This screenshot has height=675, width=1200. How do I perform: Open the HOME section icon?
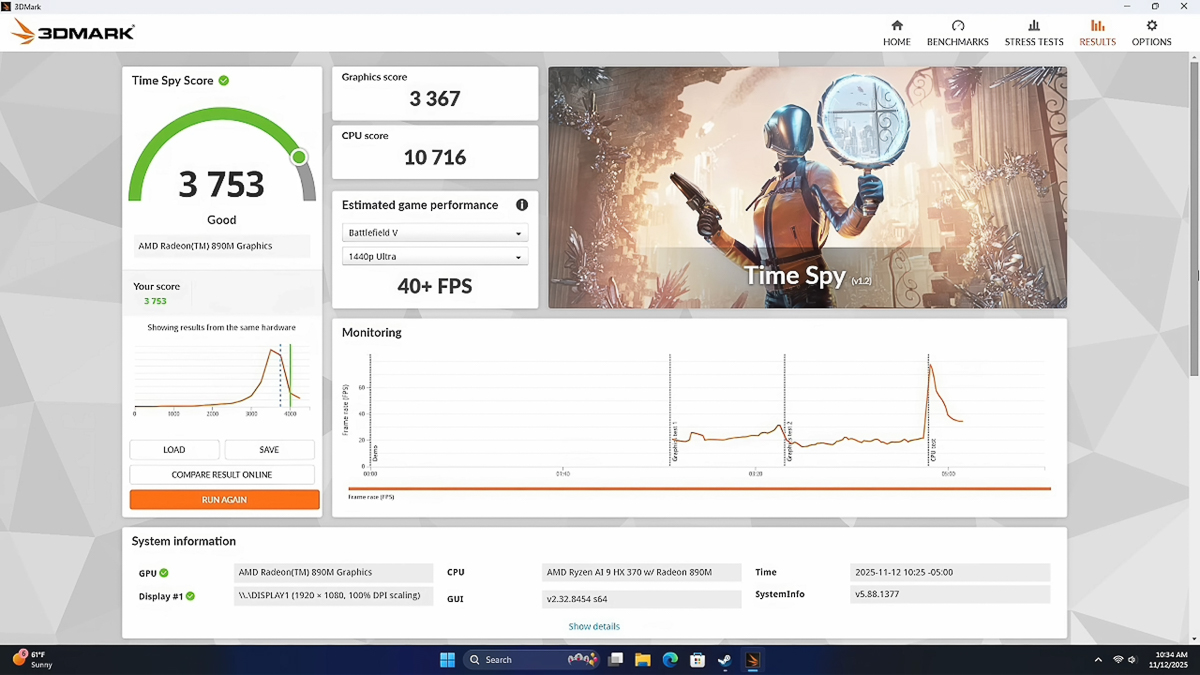coord(896,26)
